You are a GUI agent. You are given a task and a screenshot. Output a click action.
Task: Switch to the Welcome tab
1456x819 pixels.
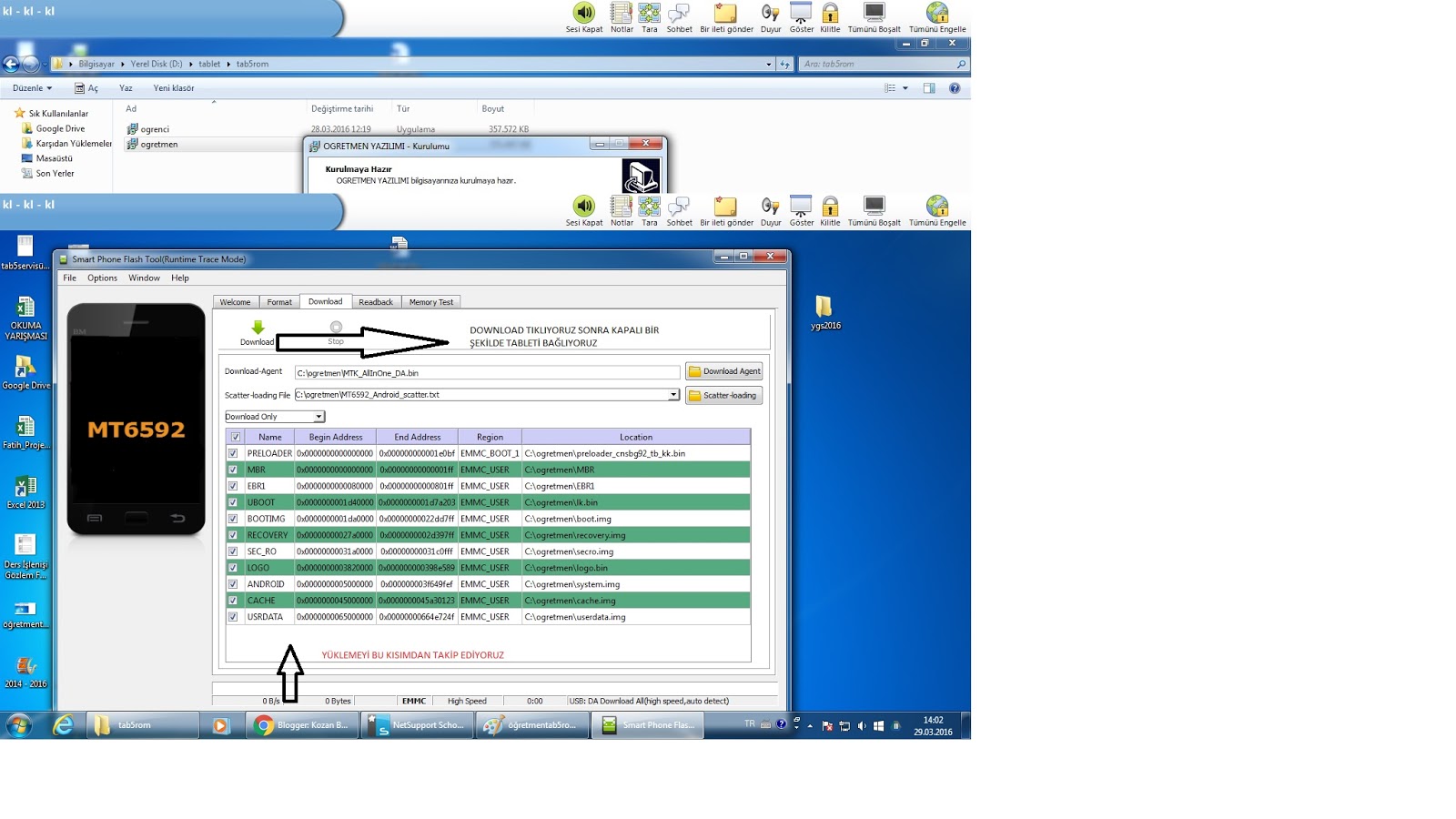235,302
